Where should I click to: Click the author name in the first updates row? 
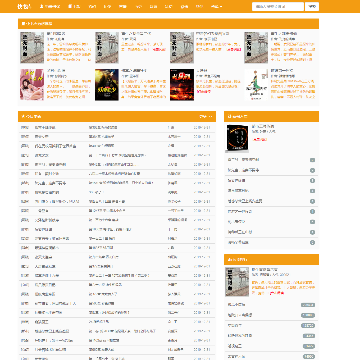[x=171, y=127]
